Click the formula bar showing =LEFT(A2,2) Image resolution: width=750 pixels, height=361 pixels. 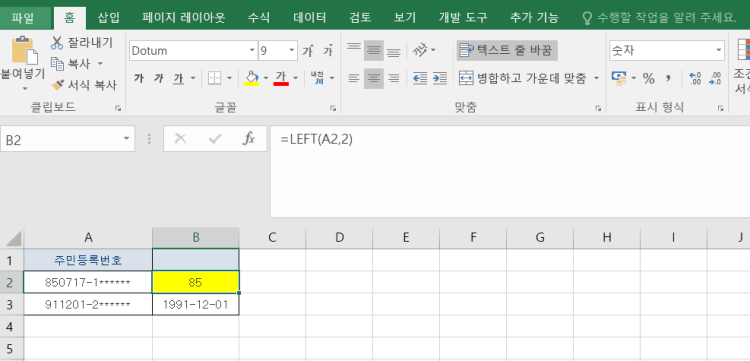click(510, 171)
